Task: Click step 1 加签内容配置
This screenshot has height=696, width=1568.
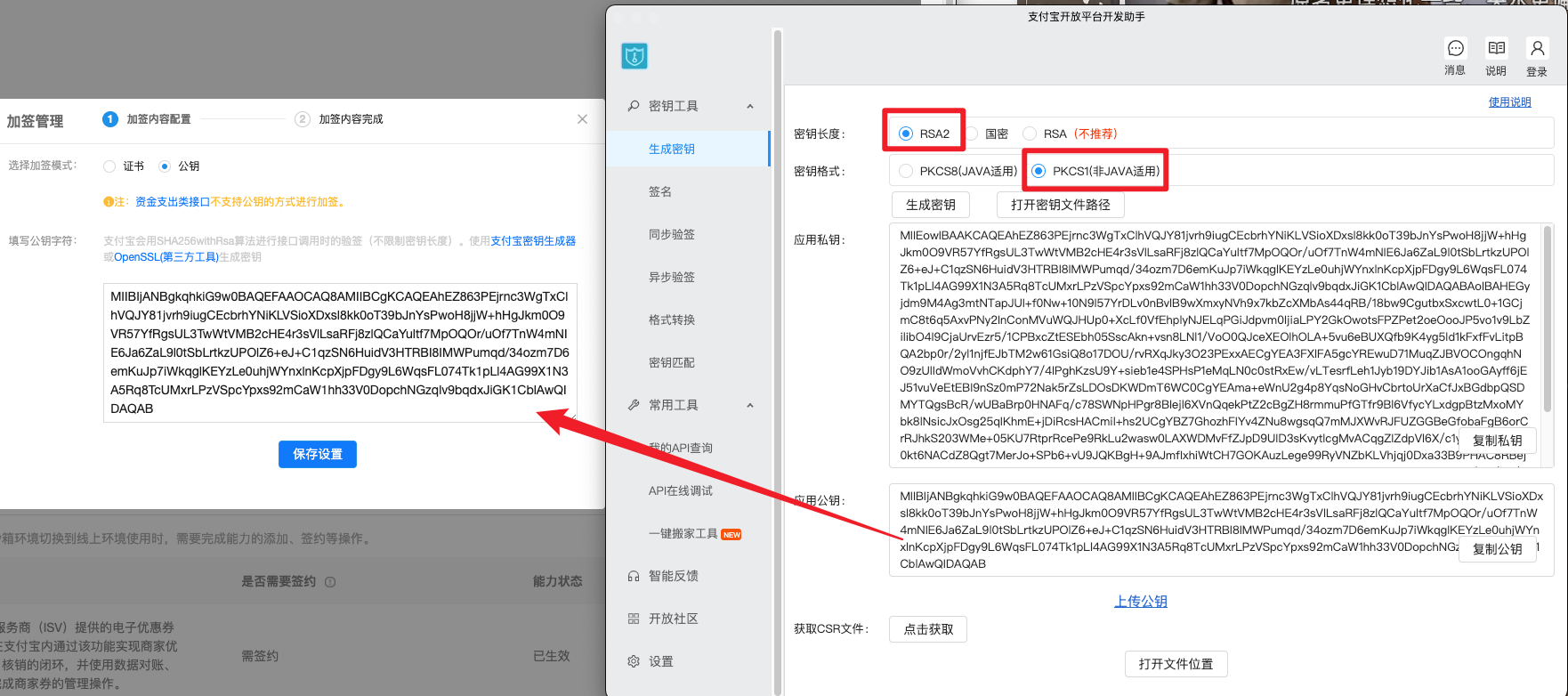Action: click(x=147, y=119)
